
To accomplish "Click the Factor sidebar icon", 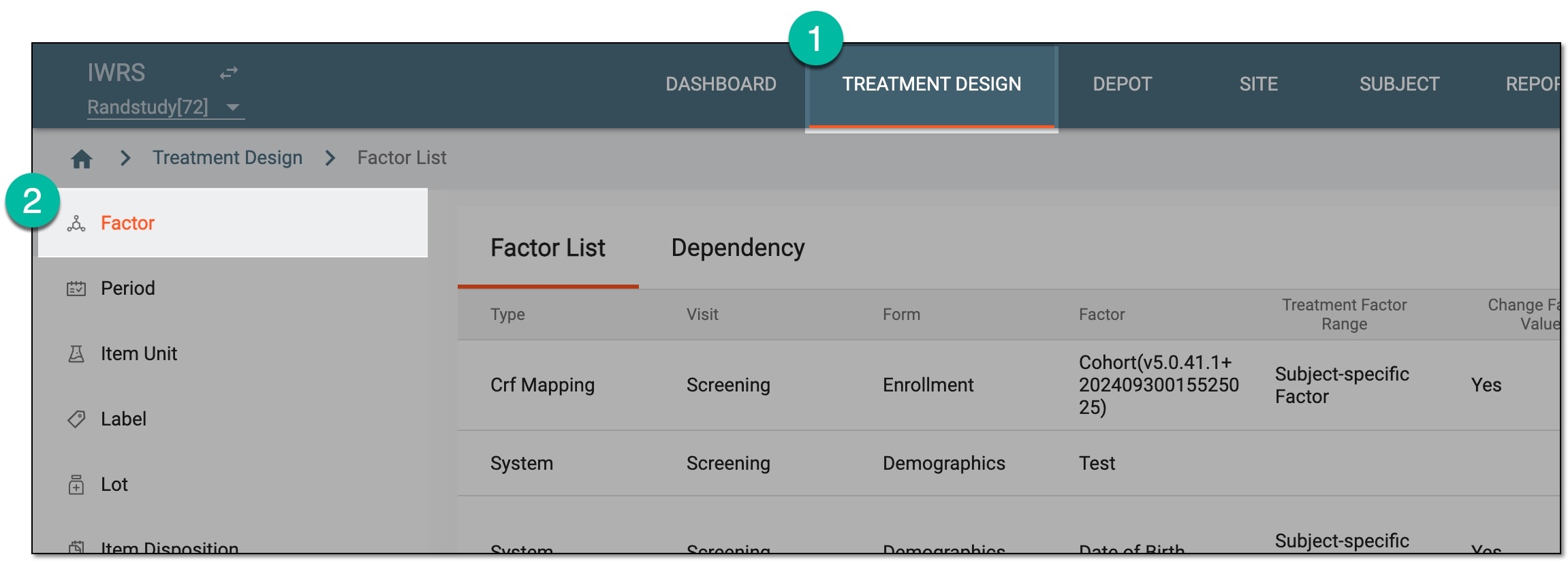I will click(x=76, y=223).
